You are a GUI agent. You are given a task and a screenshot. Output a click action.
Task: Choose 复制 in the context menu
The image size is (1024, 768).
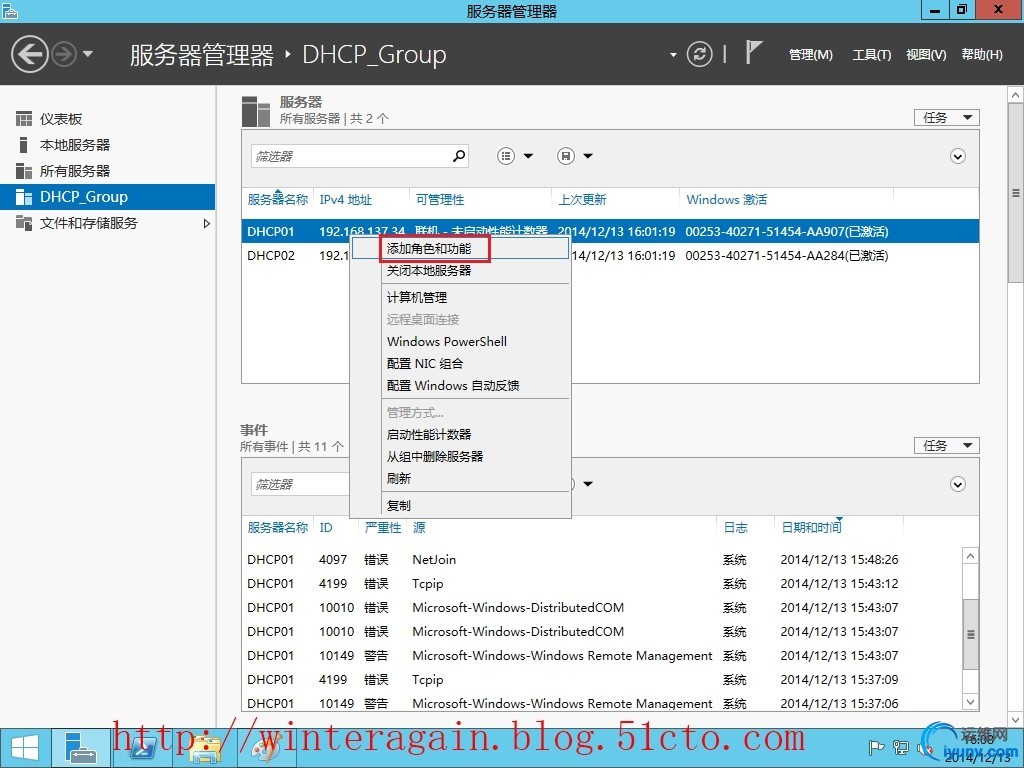[460, 505]
